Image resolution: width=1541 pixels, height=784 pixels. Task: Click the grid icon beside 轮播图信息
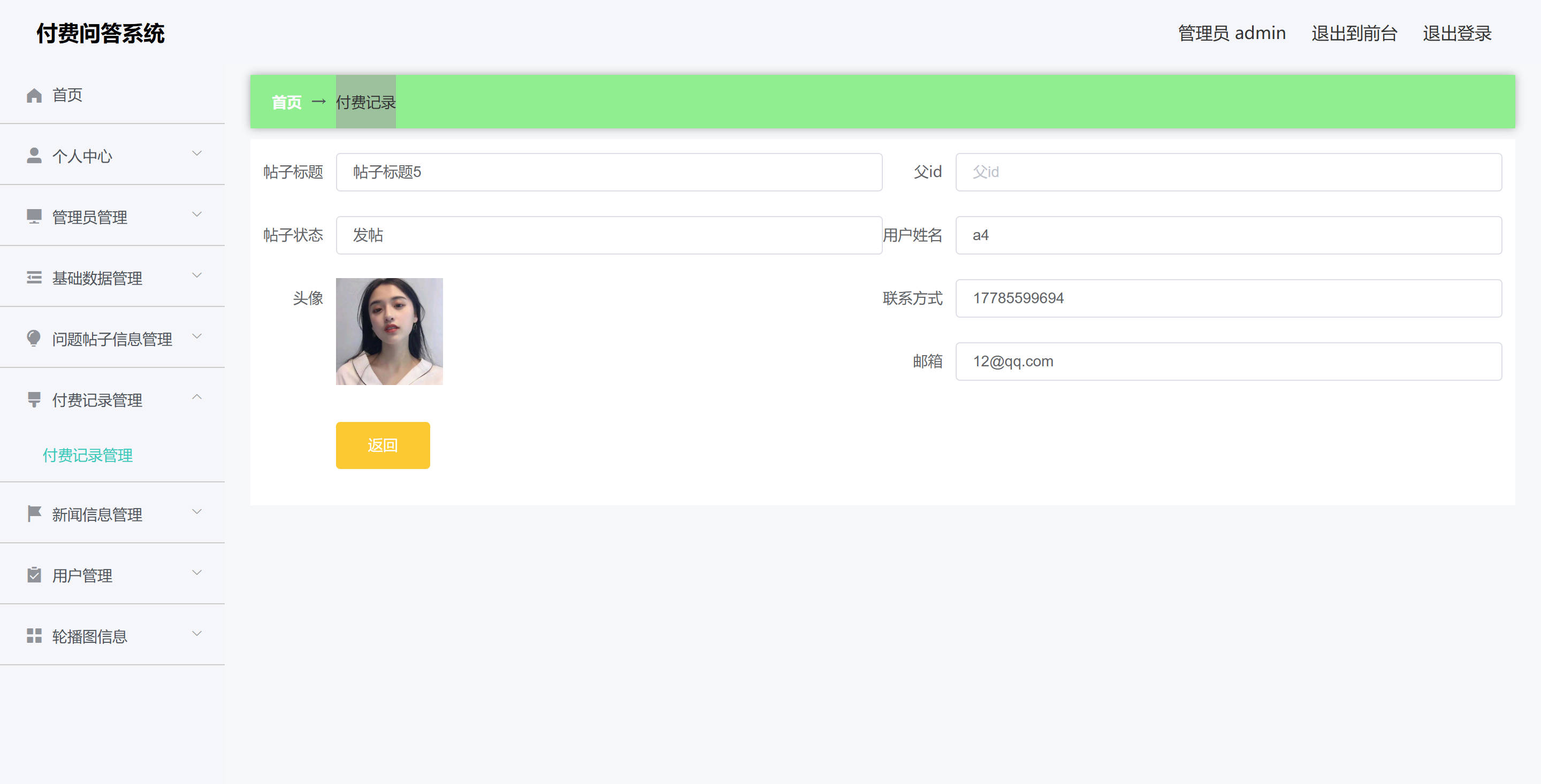coord(34,636)
